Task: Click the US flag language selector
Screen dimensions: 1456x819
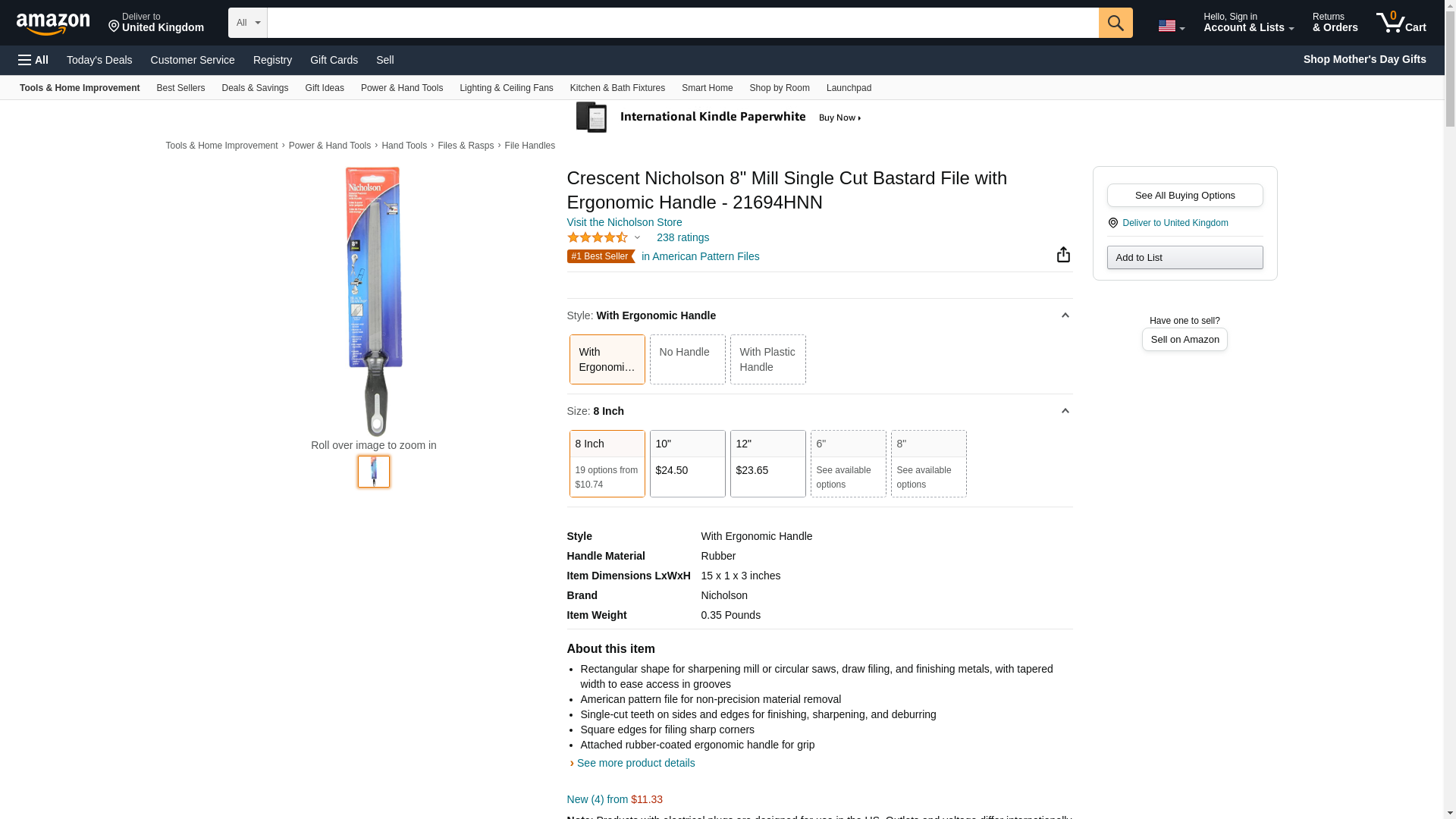Action: point(1171,26)
